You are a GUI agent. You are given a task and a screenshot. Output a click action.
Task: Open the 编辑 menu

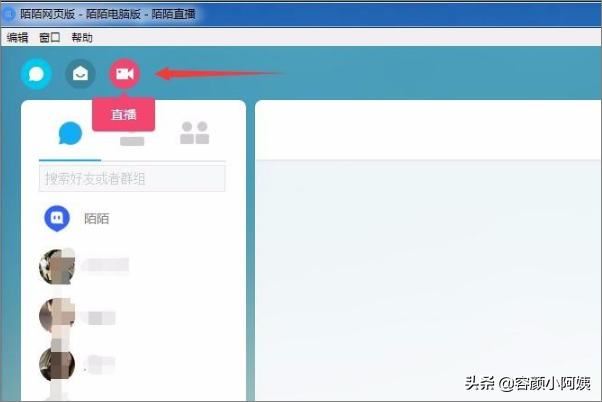click(x=17, y=38)
